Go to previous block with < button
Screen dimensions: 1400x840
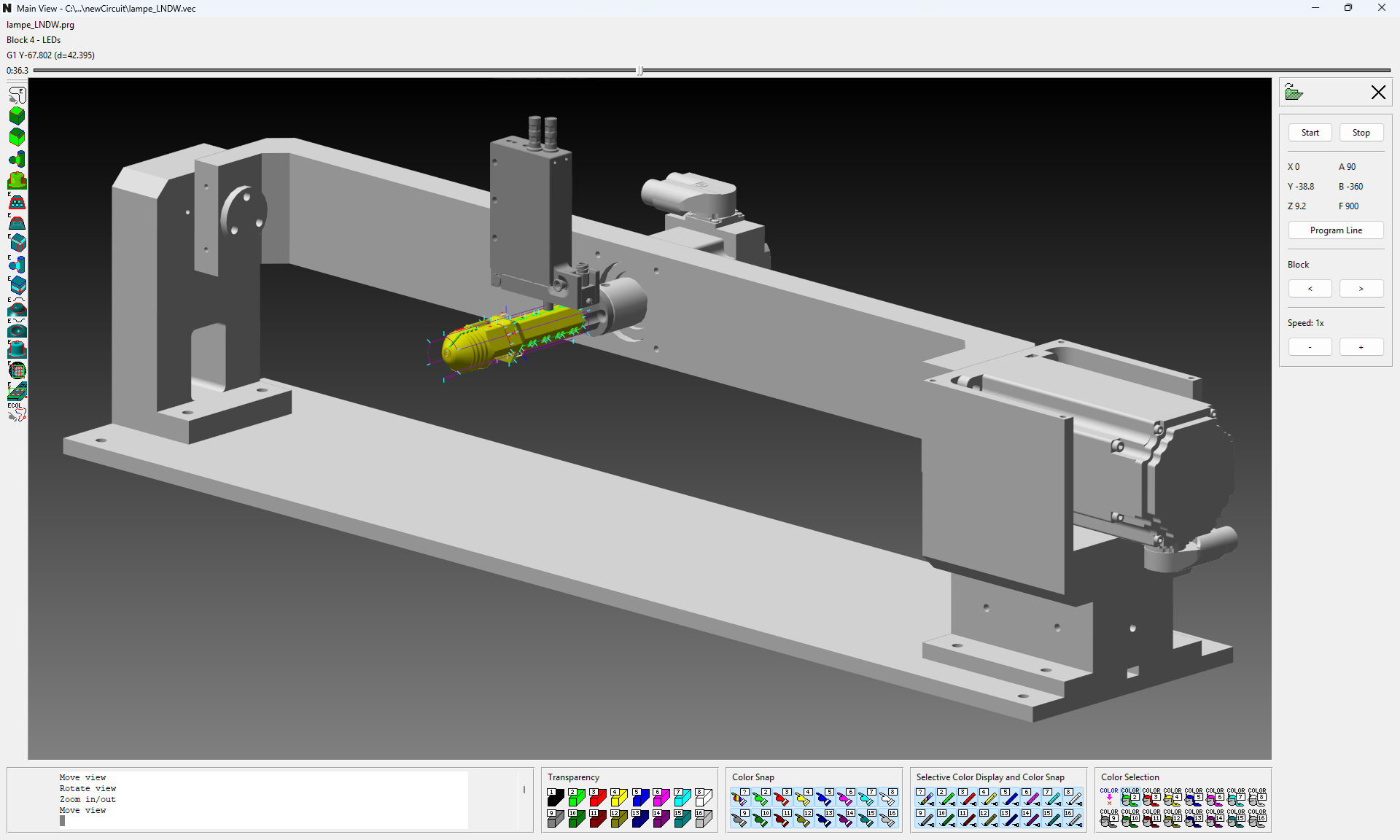(x=1310, y=289)
